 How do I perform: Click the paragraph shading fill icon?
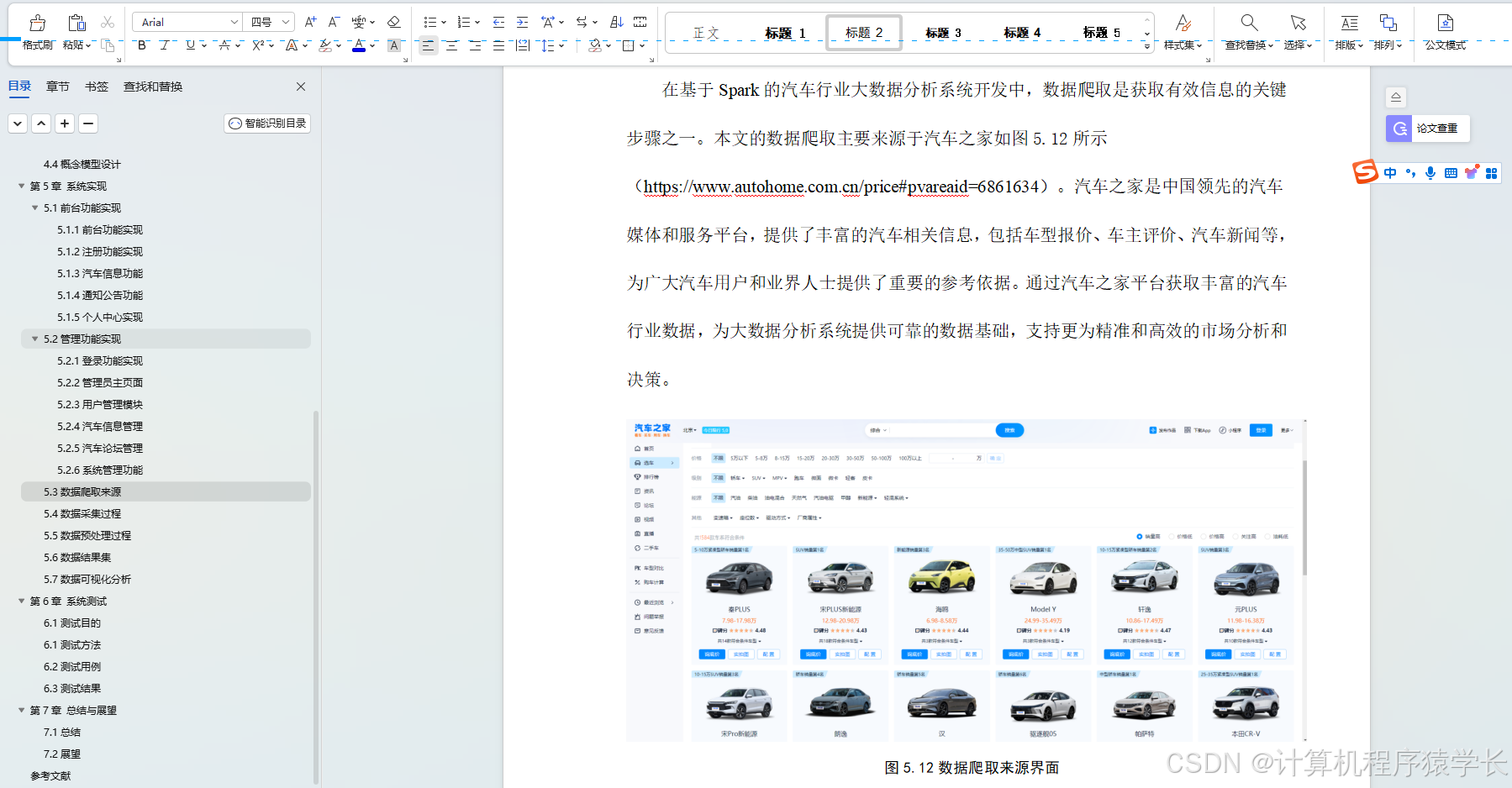tap(595, 45)
